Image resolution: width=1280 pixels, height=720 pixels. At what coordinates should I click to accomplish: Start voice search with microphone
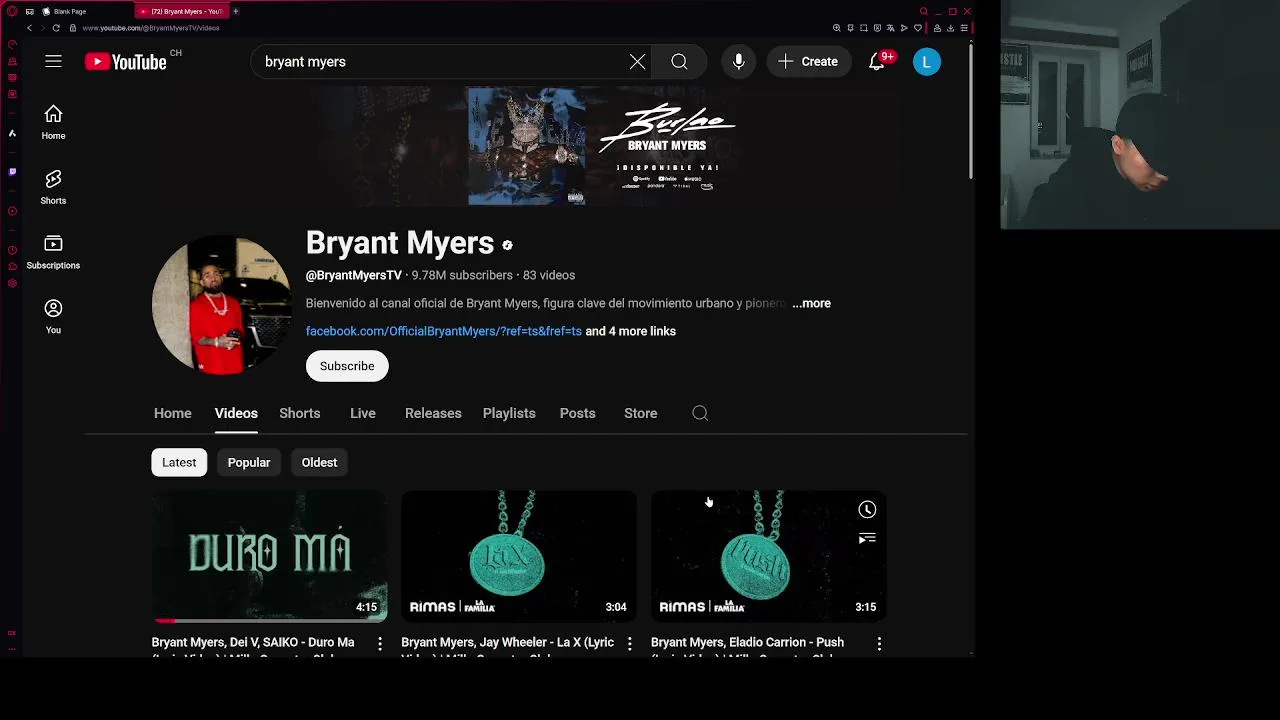point(738,62)
